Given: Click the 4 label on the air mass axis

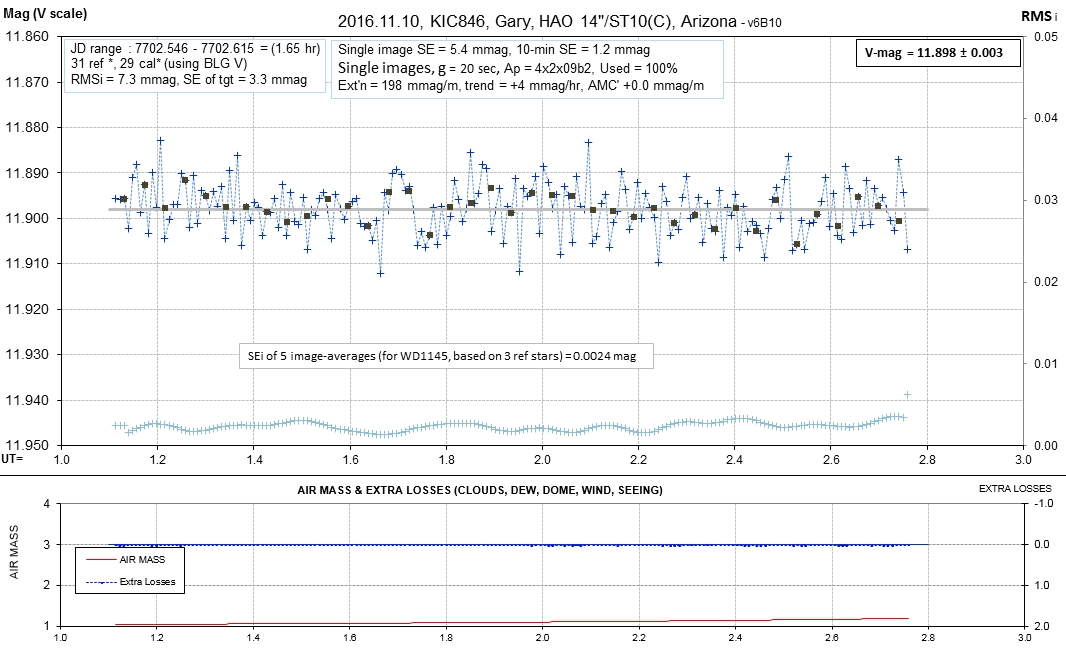Looking at the screenshot, I should click(46, 504).
